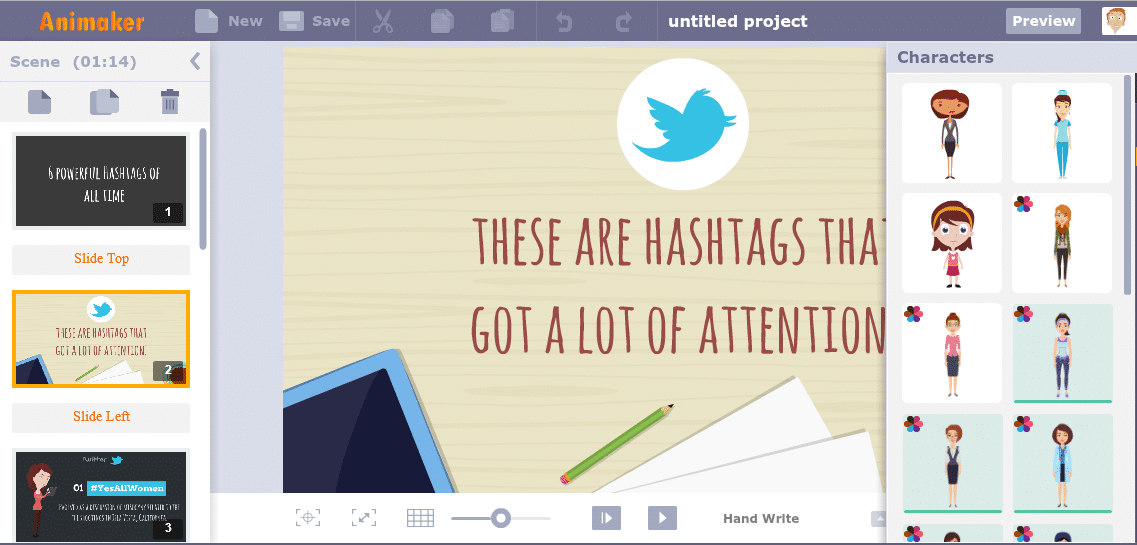
Task: Add a new blank scene
Action: point(39,102)
